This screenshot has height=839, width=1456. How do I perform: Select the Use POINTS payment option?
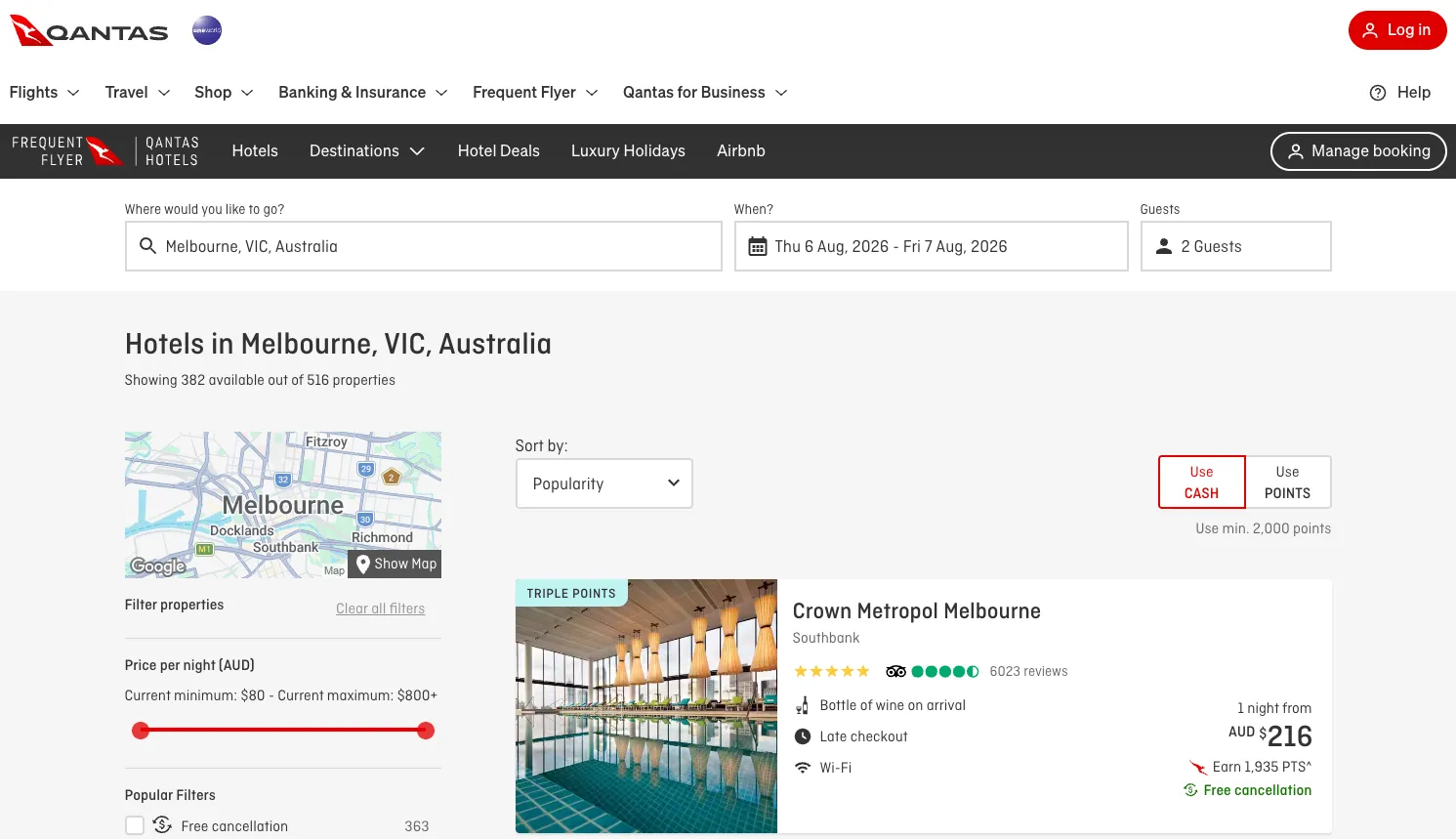click(x=1288, y=482)
